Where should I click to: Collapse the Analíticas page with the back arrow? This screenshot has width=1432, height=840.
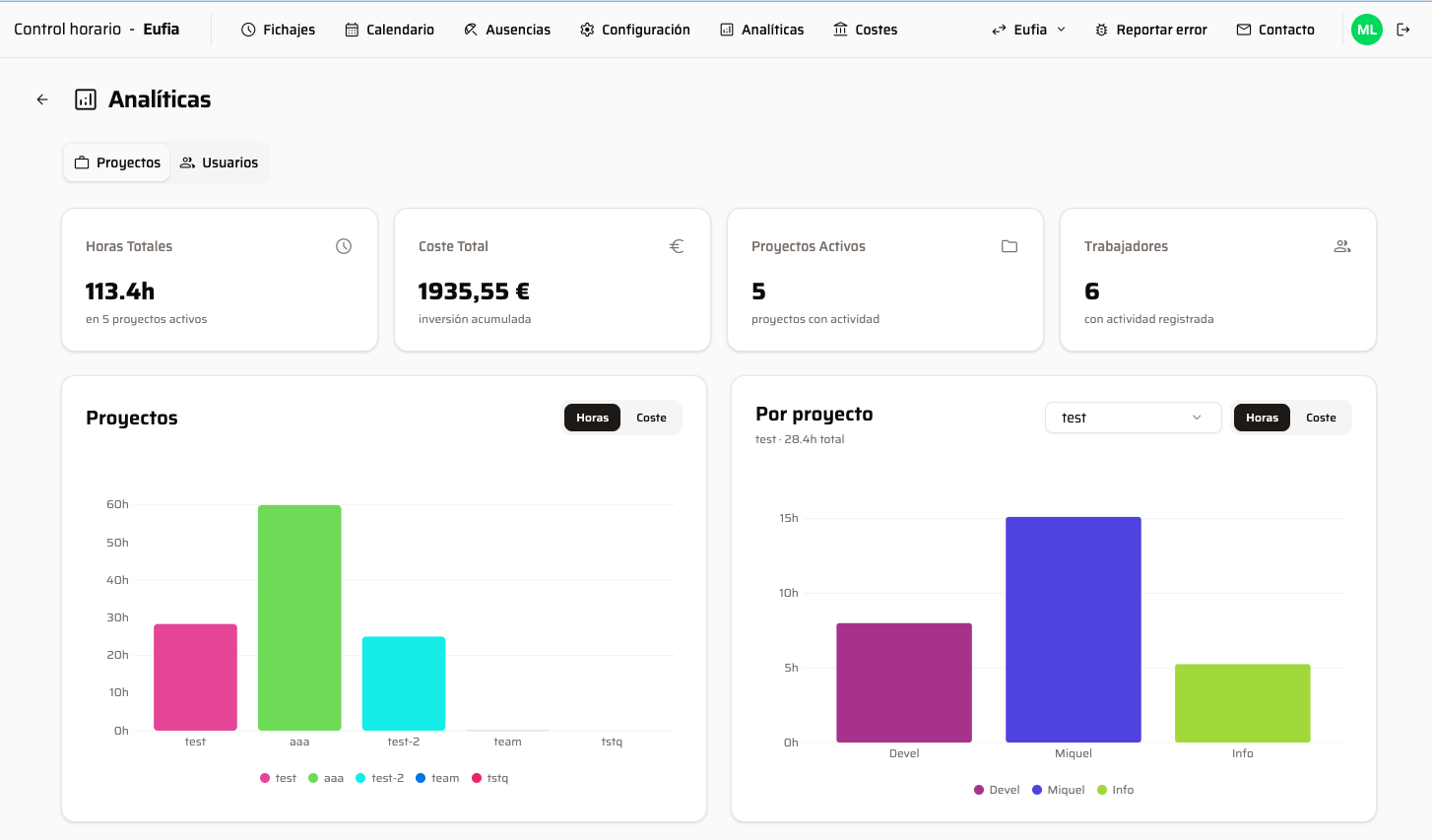point(41,99)
